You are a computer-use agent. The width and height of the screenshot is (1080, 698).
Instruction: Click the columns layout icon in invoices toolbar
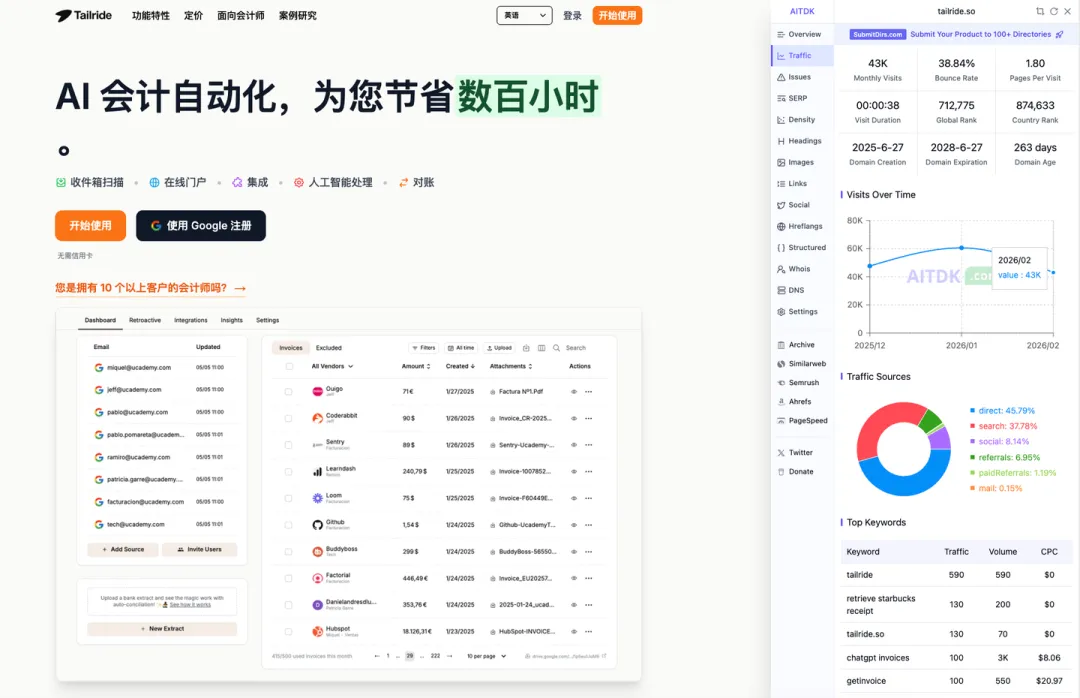point(541,348)
